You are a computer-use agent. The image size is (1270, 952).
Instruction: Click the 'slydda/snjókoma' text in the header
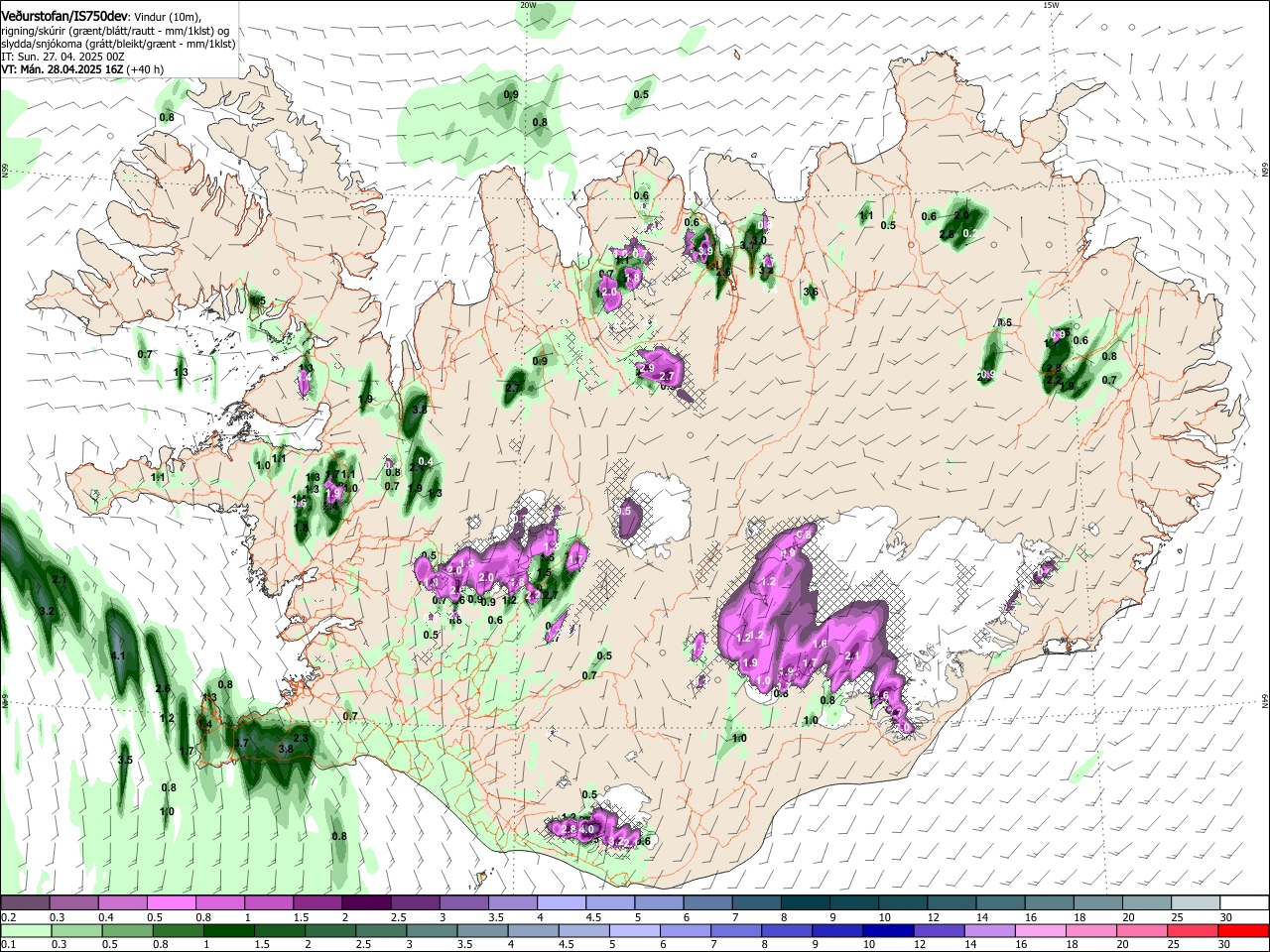point(42,44)
